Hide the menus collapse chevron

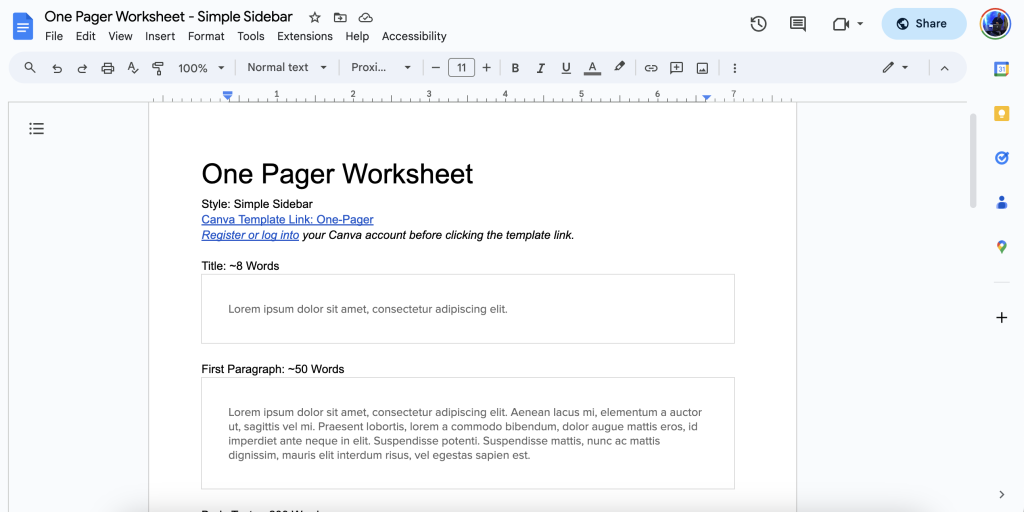pyautogui.click(x=944, y=68)
